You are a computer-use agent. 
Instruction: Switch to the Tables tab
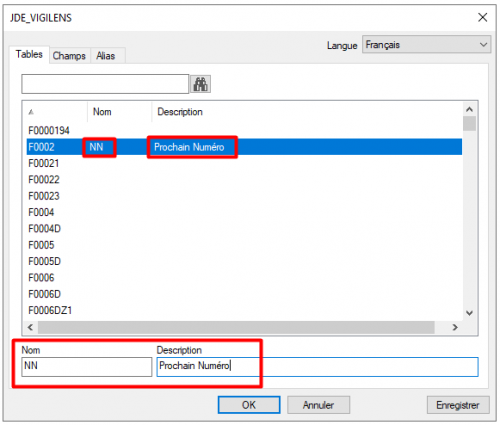[29, 54]
